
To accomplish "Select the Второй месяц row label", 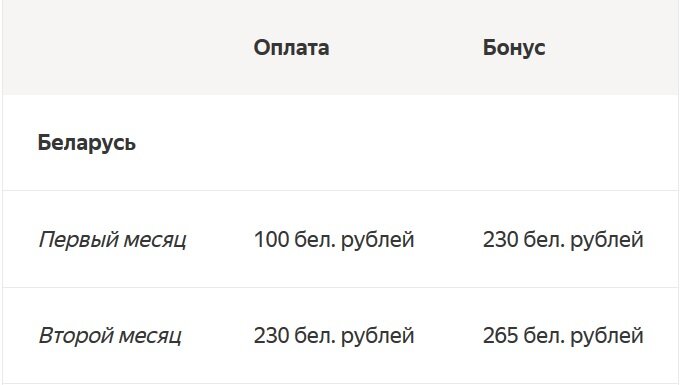I will click(x=110, y=336).
